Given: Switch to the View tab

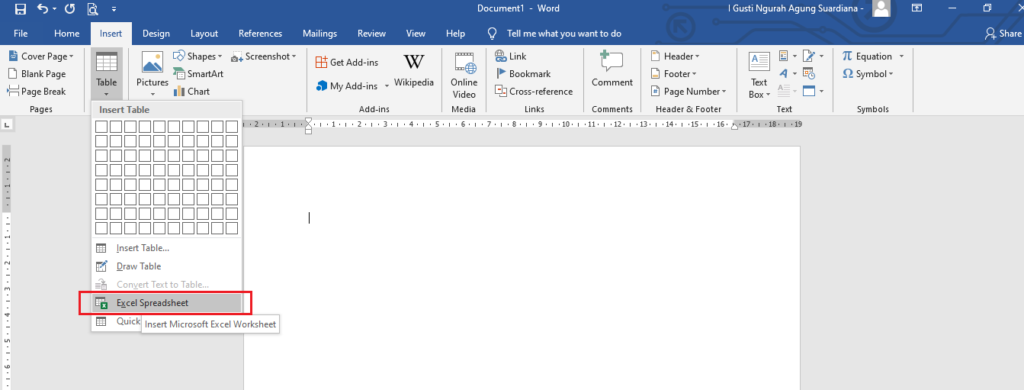Looking at the screenshot, I should (x=416, y=33).
